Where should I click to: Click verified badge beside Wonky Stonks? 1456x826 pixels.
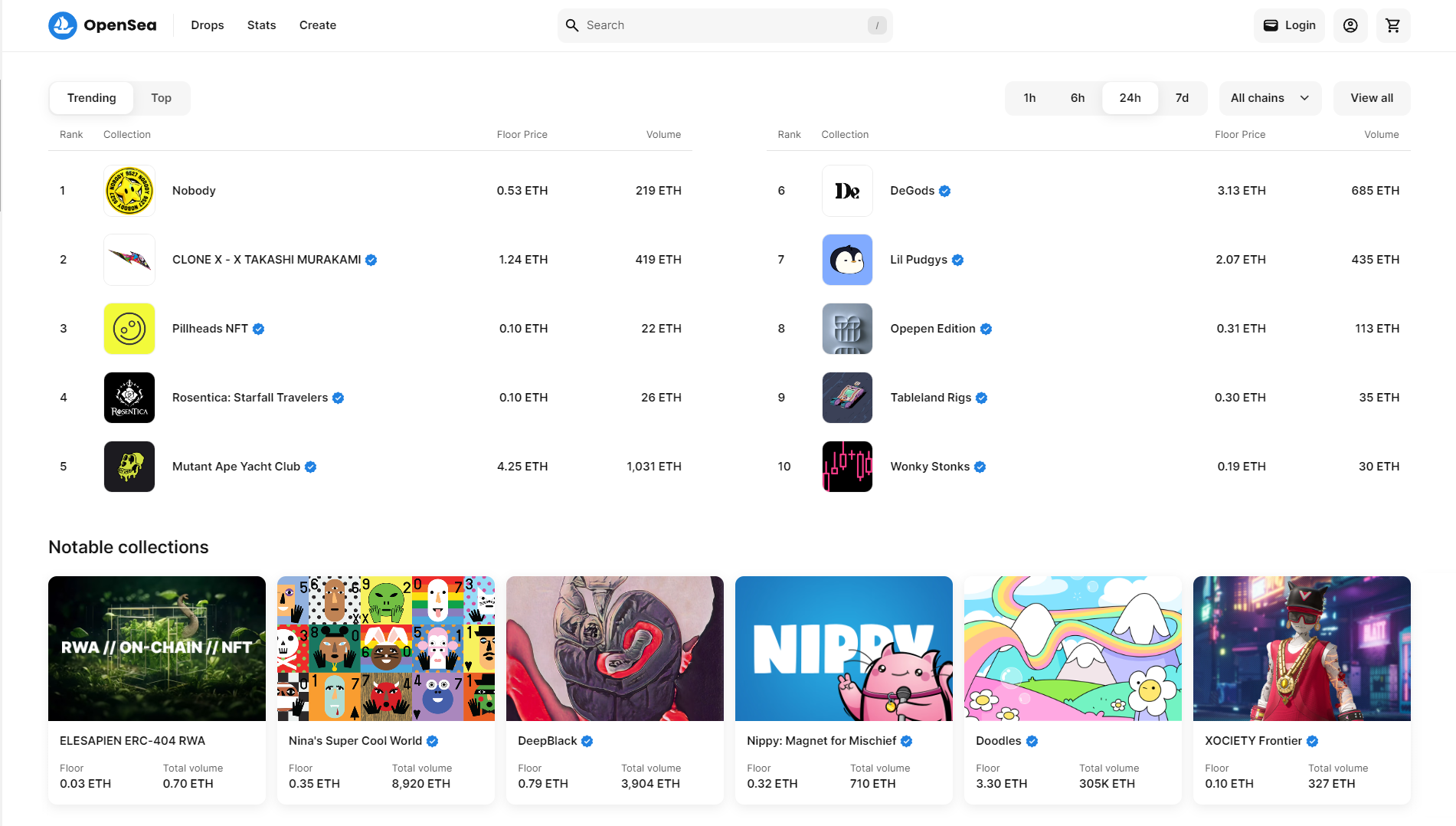click(x=980, y=467)
